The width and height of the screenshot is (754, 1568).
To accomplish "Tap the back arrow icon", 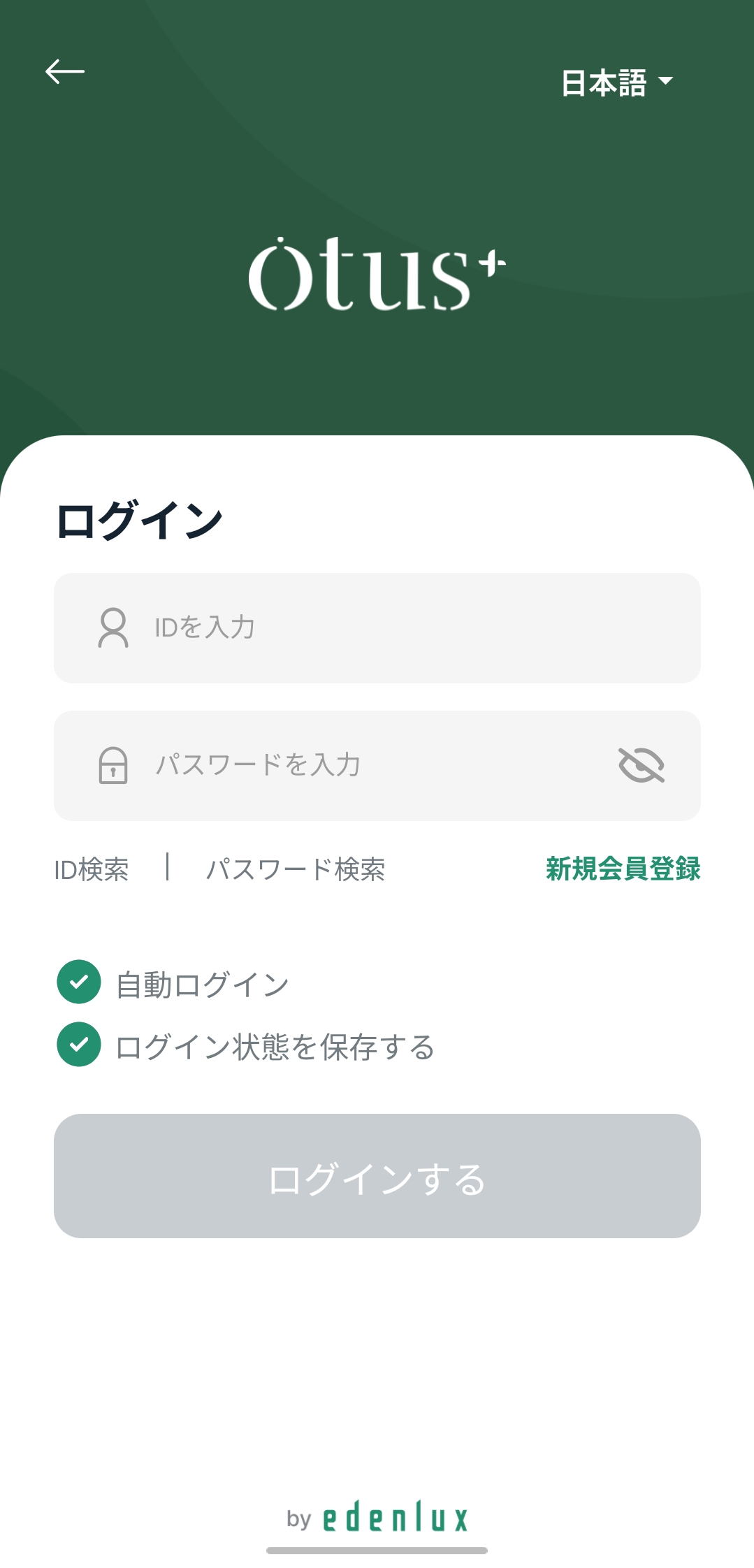I will [x=65, y=71].
